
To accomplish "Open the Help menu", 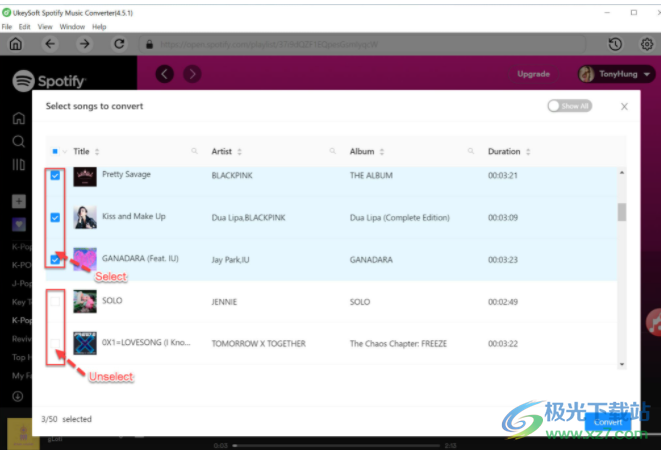I will tap(99, 27).
